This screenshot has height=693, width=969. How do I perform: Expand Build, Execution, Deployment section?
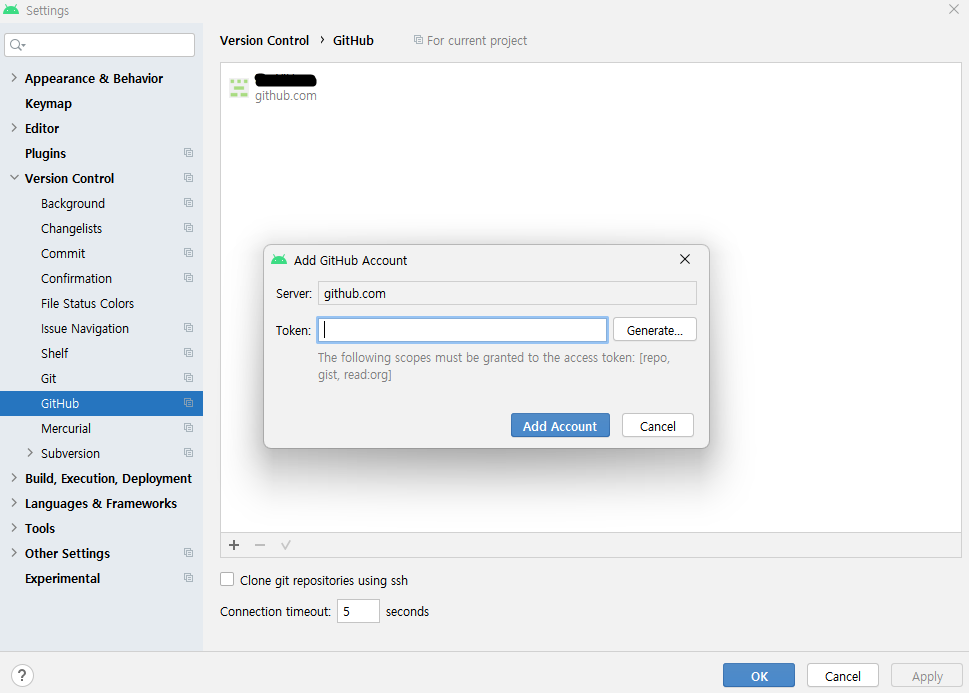[14, 478]
